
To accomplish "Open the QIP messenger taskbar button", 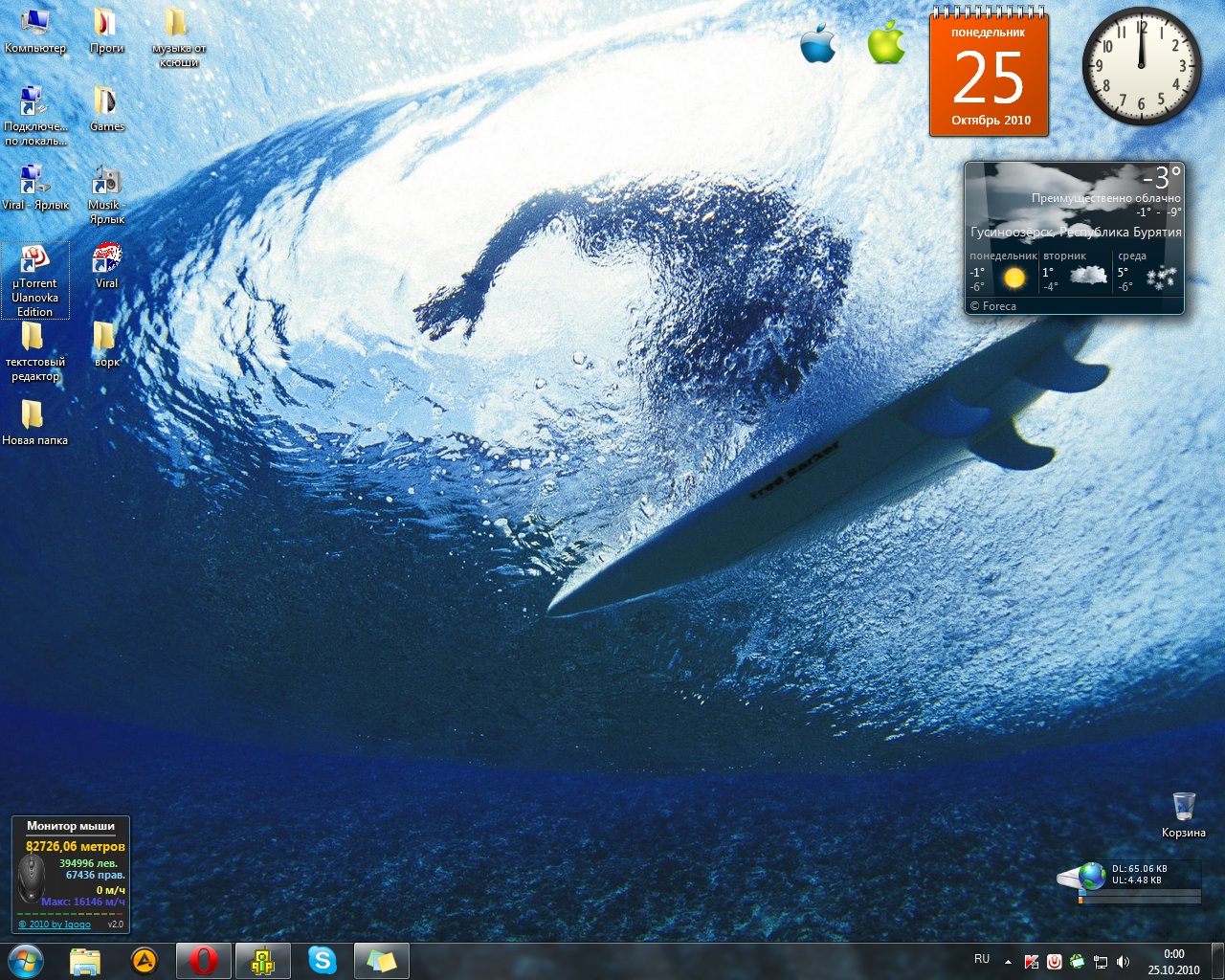I will [262, 960].
